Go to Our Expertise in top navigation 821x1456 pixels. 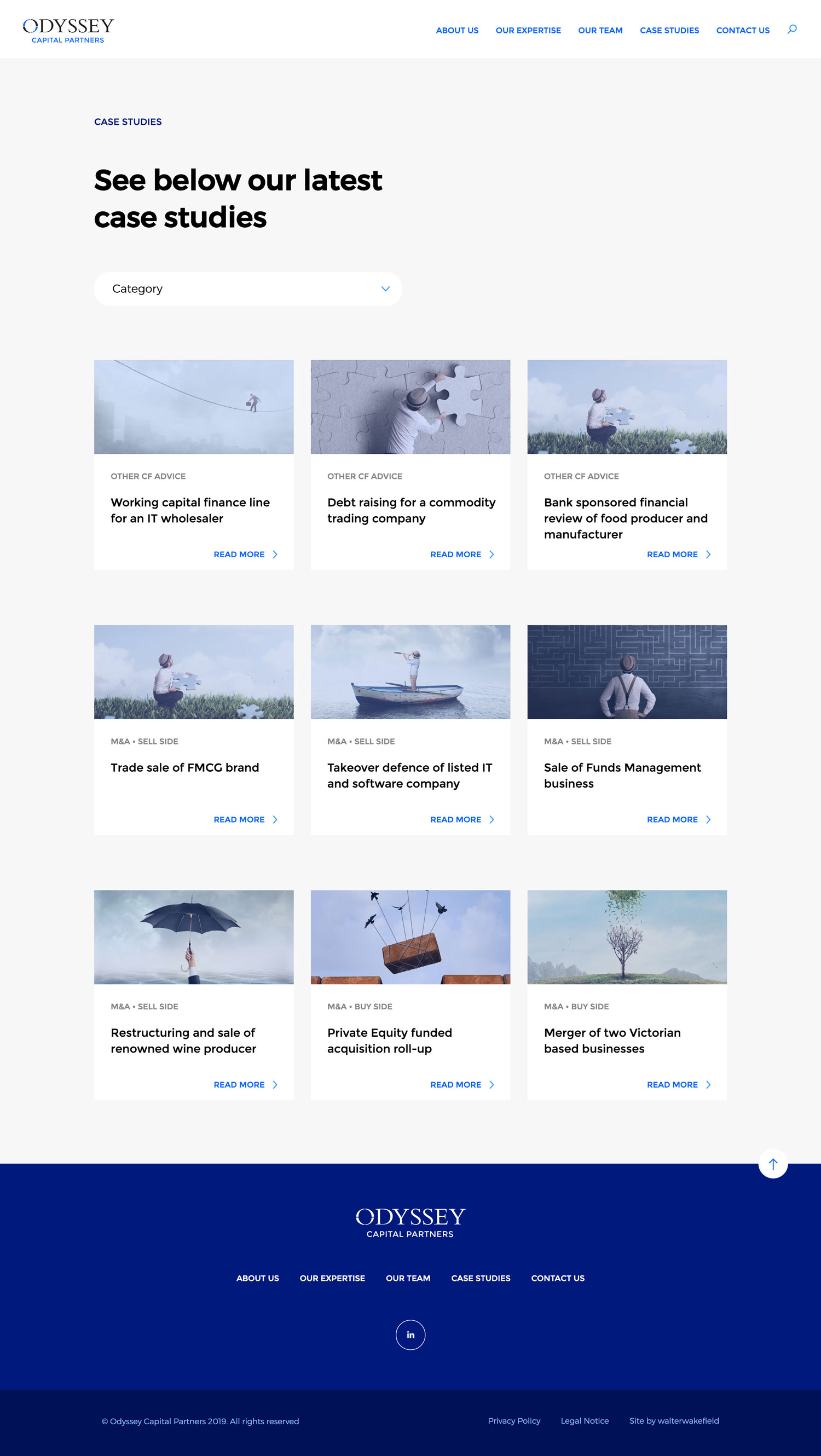pos(528,31)
